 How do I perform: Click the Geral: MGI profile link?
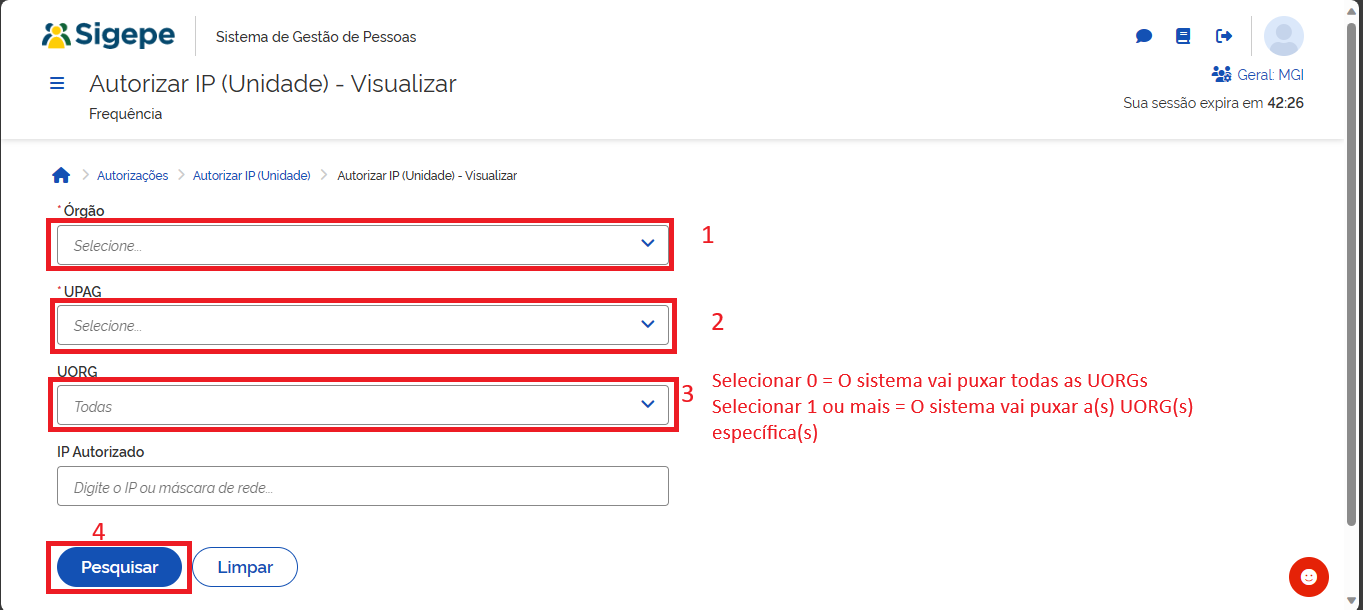pyautogui.click(x=1270, y=75)
